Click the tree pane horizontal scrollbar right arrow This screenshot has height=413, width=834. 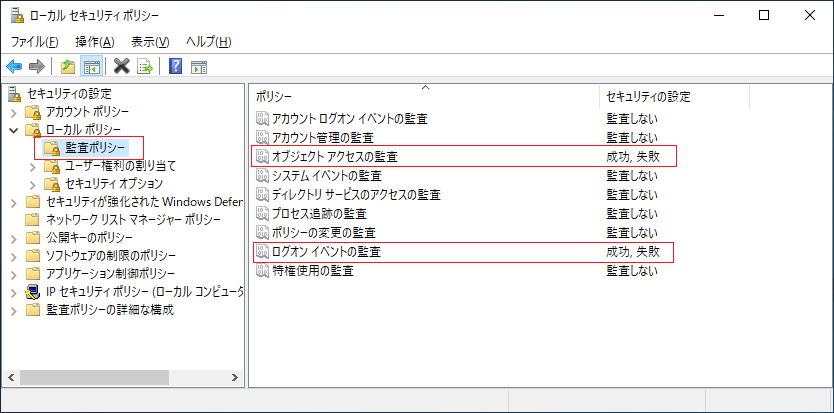(x=235, y=377)
